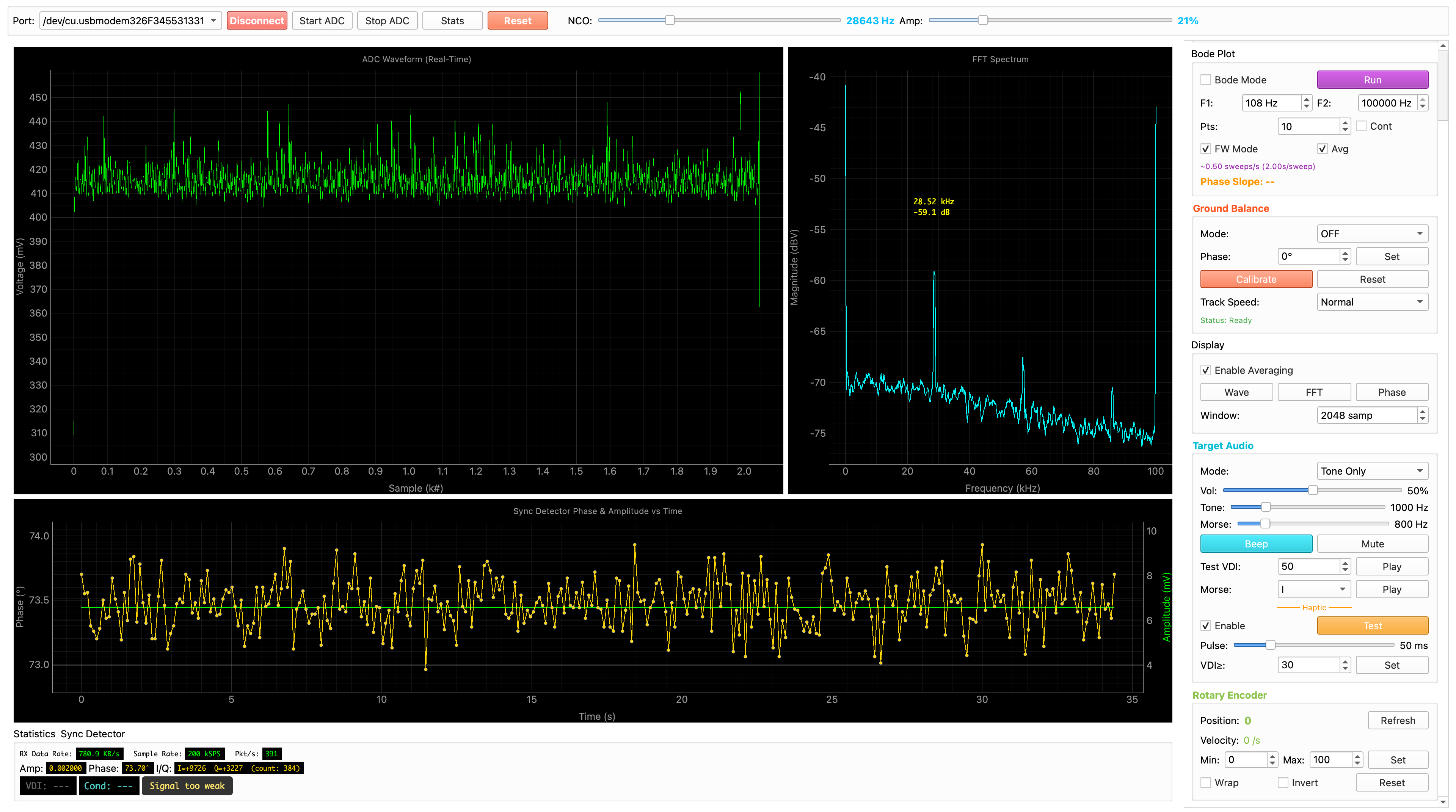Enable the Wrap checkbox for encoder
The height and width of the screenshot is (812, 1456).
click(x=1206, y=782)
